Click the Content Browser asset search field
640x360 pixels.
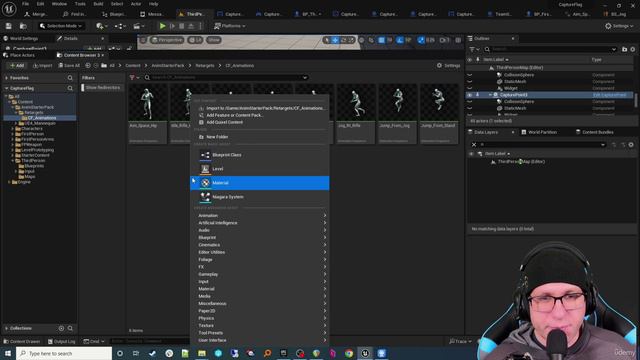tap(227, 78)
